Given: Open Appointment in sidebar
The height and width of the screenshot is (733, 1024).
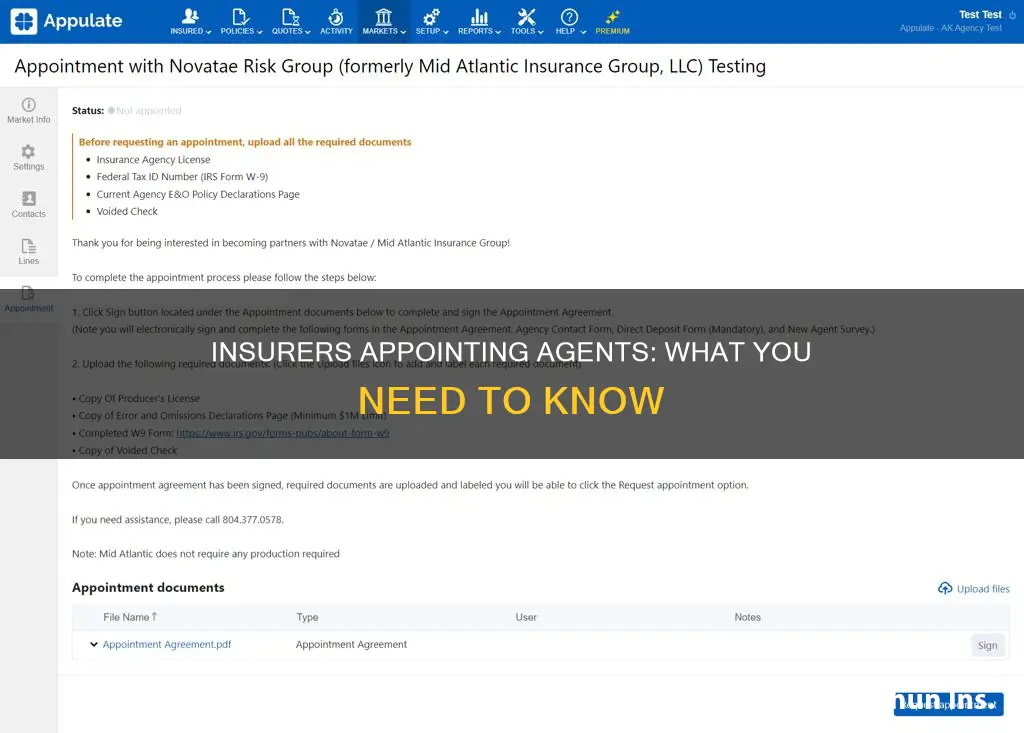Looking at the screenshot, I should click(29, 299).
